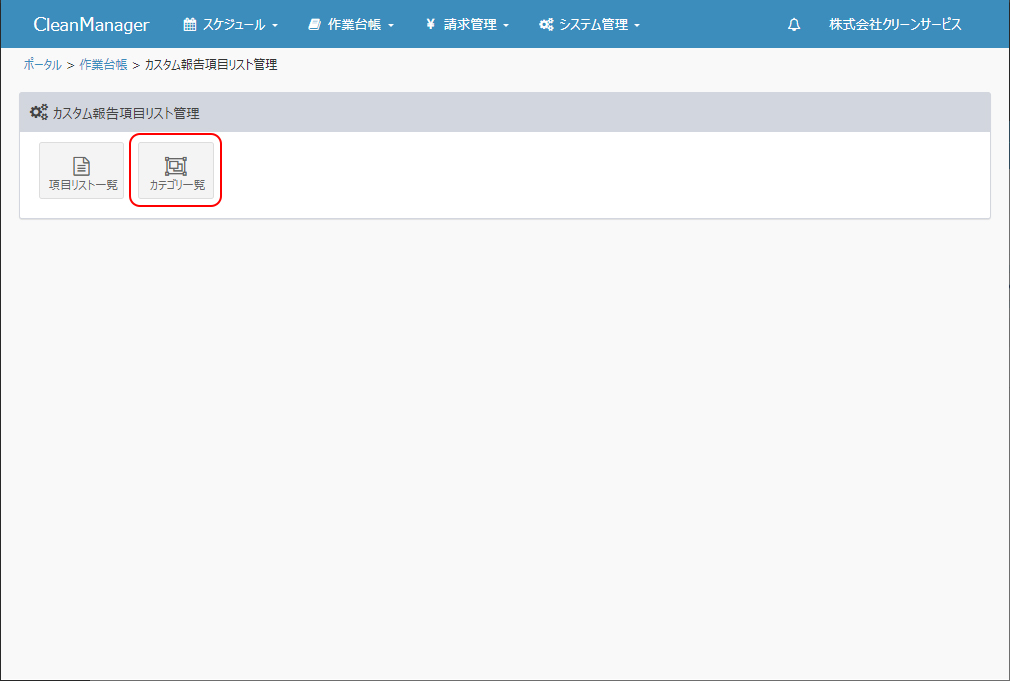Screen dimensions: 1010x681
Task: Click the CleanManager logo
Action: (x=91, y=24)
